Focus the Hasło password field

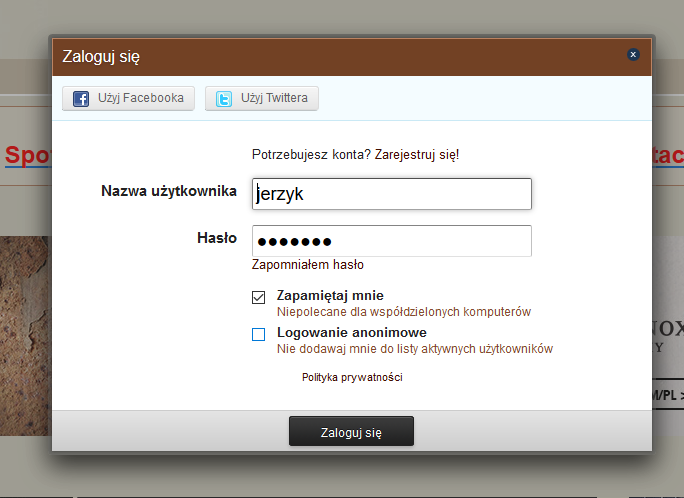point(392,241)
